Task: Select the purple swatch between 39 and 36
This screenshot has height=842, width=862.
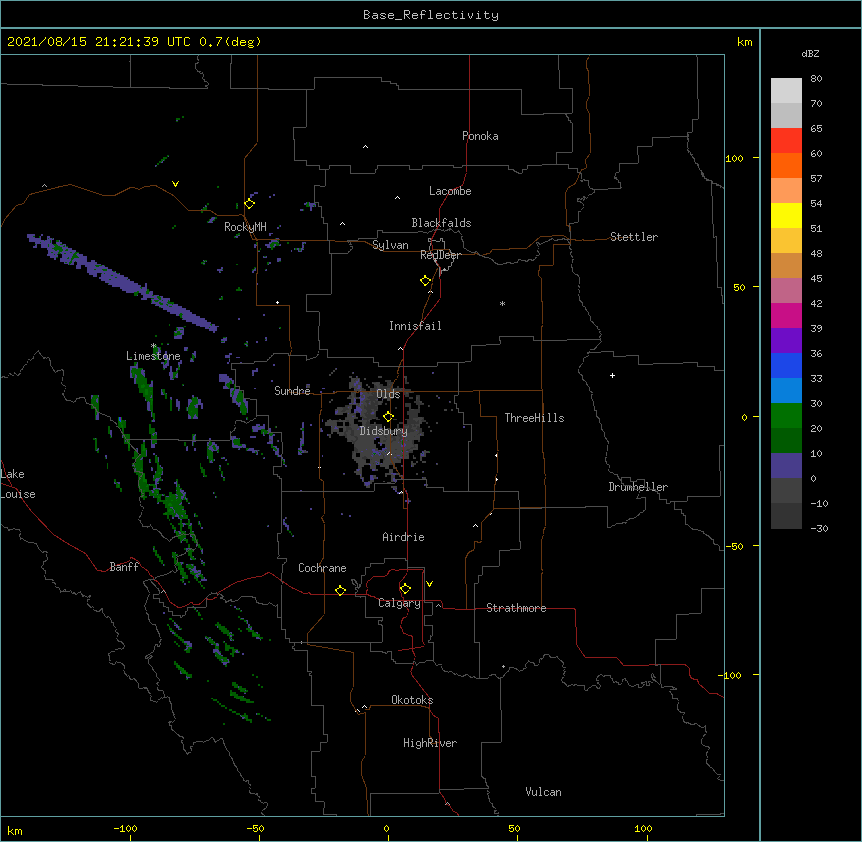Action: [x=786, y=340]
